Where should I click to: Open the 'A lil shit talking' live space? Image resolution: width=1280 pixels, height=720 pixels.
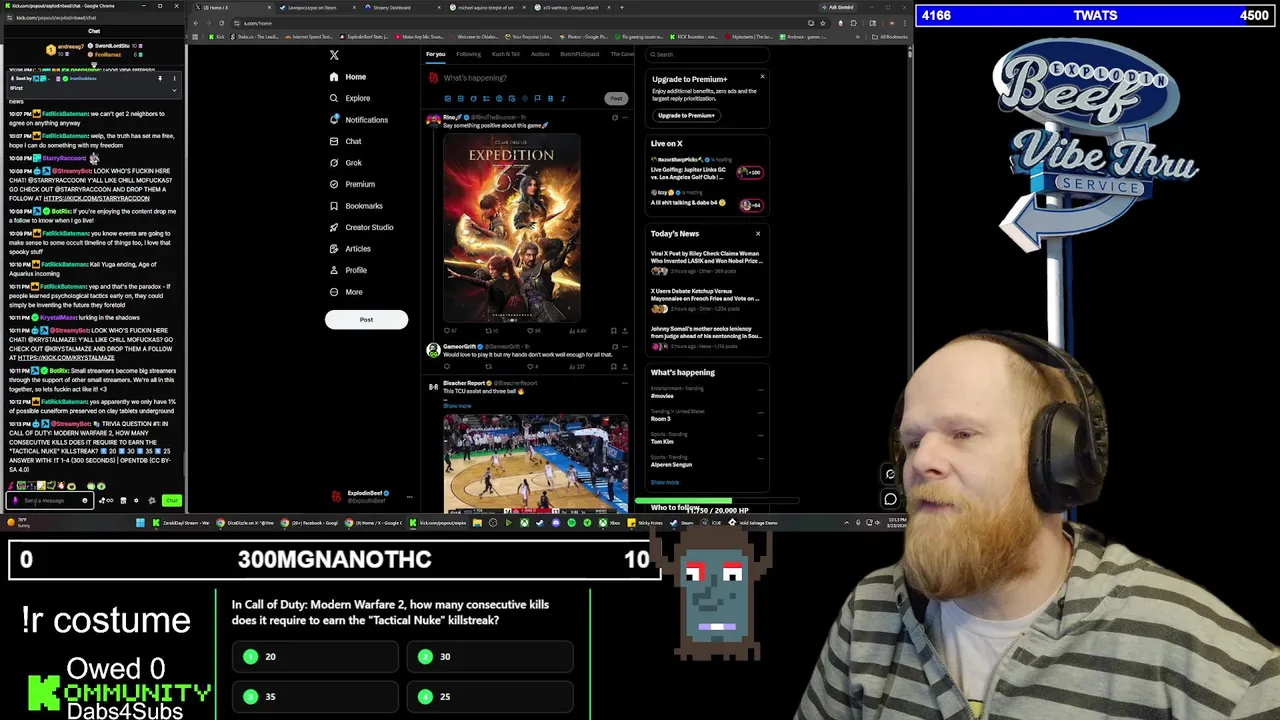click(x=706, y=198)
